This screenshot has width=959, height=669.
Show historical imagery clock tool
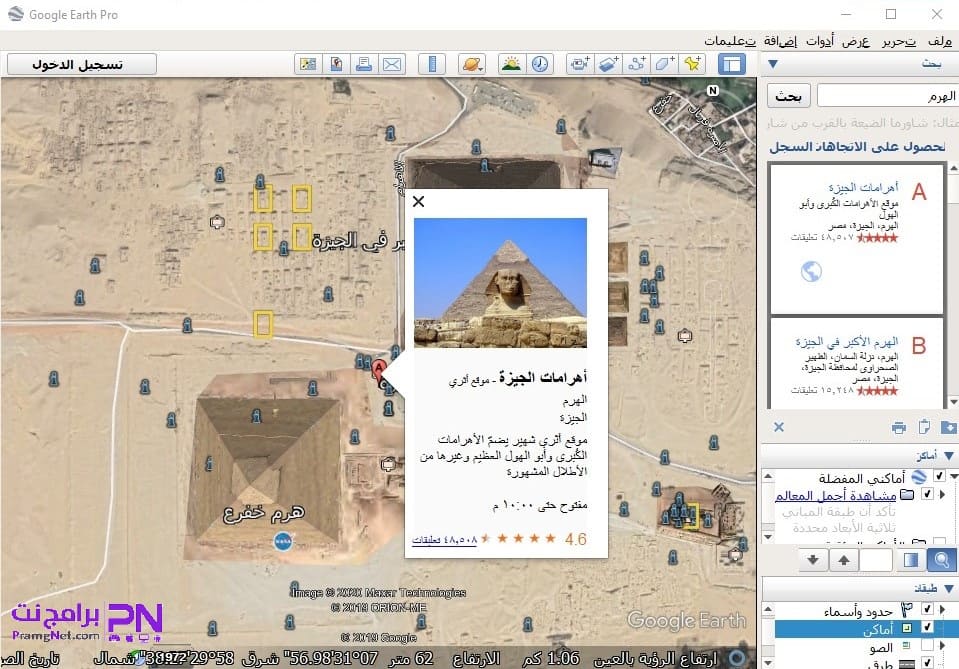pyautogui.click(x=539, y=64)
